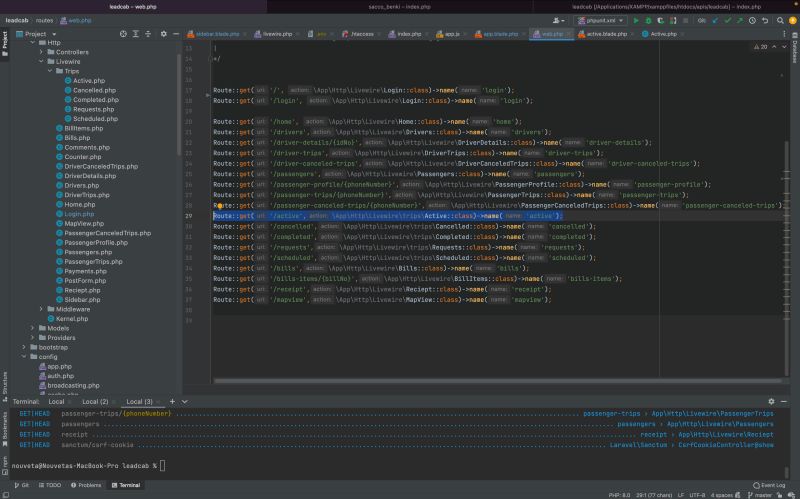This screenshot has width=800, height=499.
Task: Expand all icon in Project panel header
Action: [x=136, y=34]
